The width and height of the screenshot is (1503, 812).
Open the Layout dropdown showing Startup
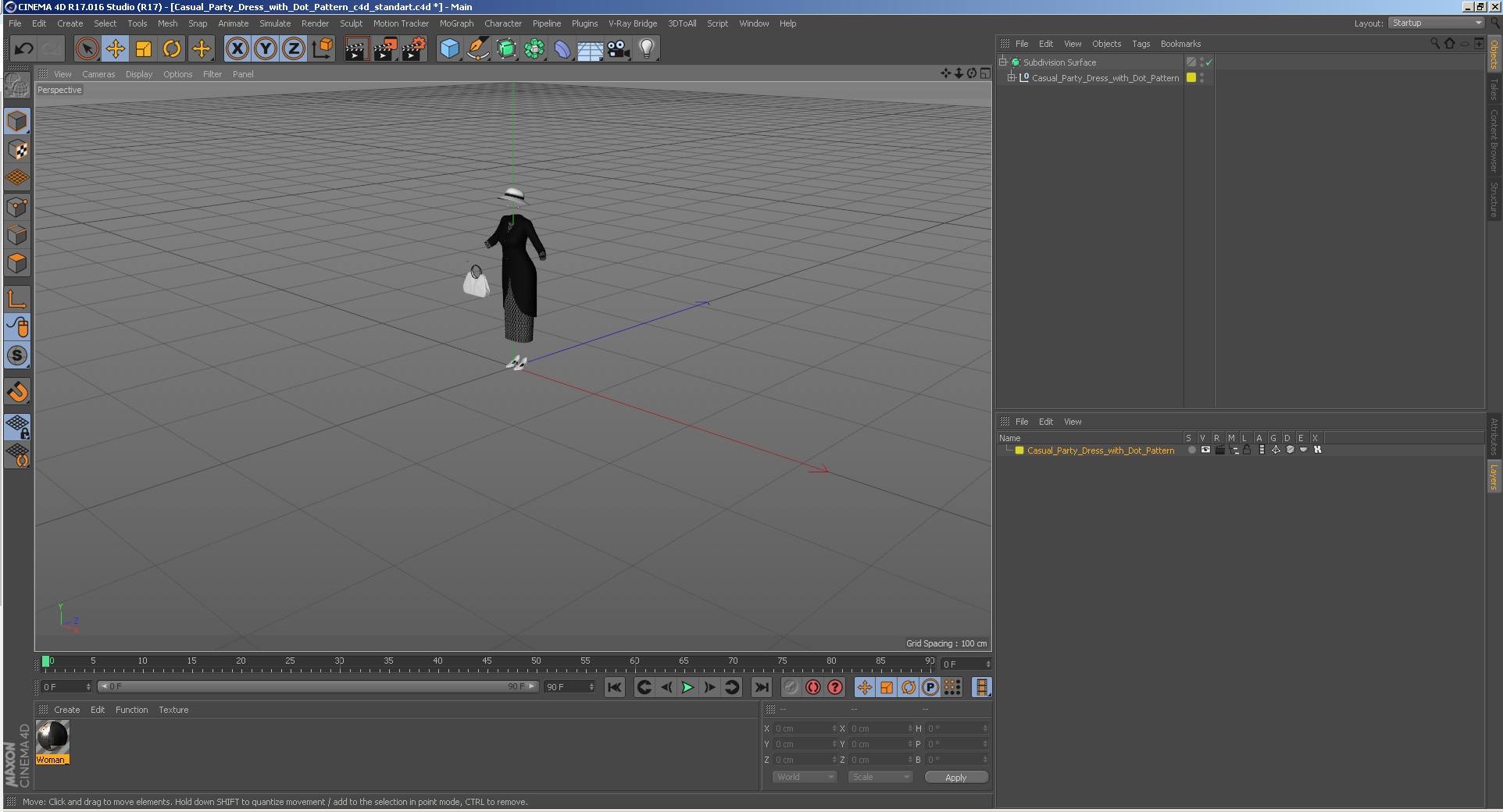[1436, 23]
